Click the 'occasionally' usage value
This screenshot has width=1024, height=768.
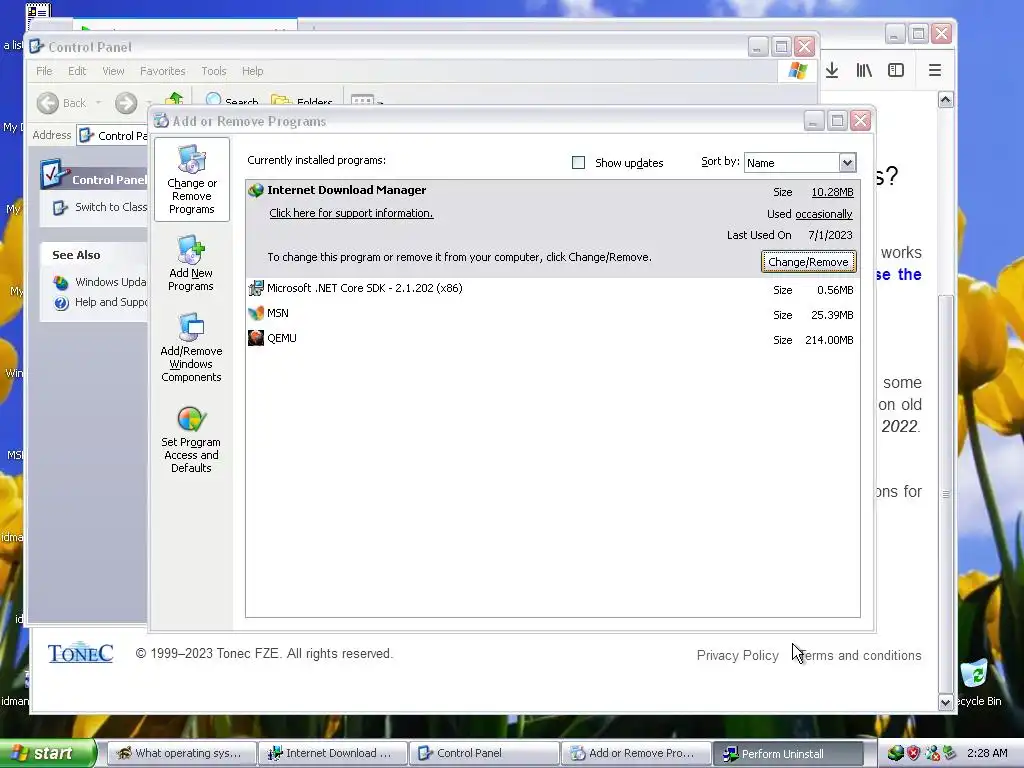[x=824, y=214]
